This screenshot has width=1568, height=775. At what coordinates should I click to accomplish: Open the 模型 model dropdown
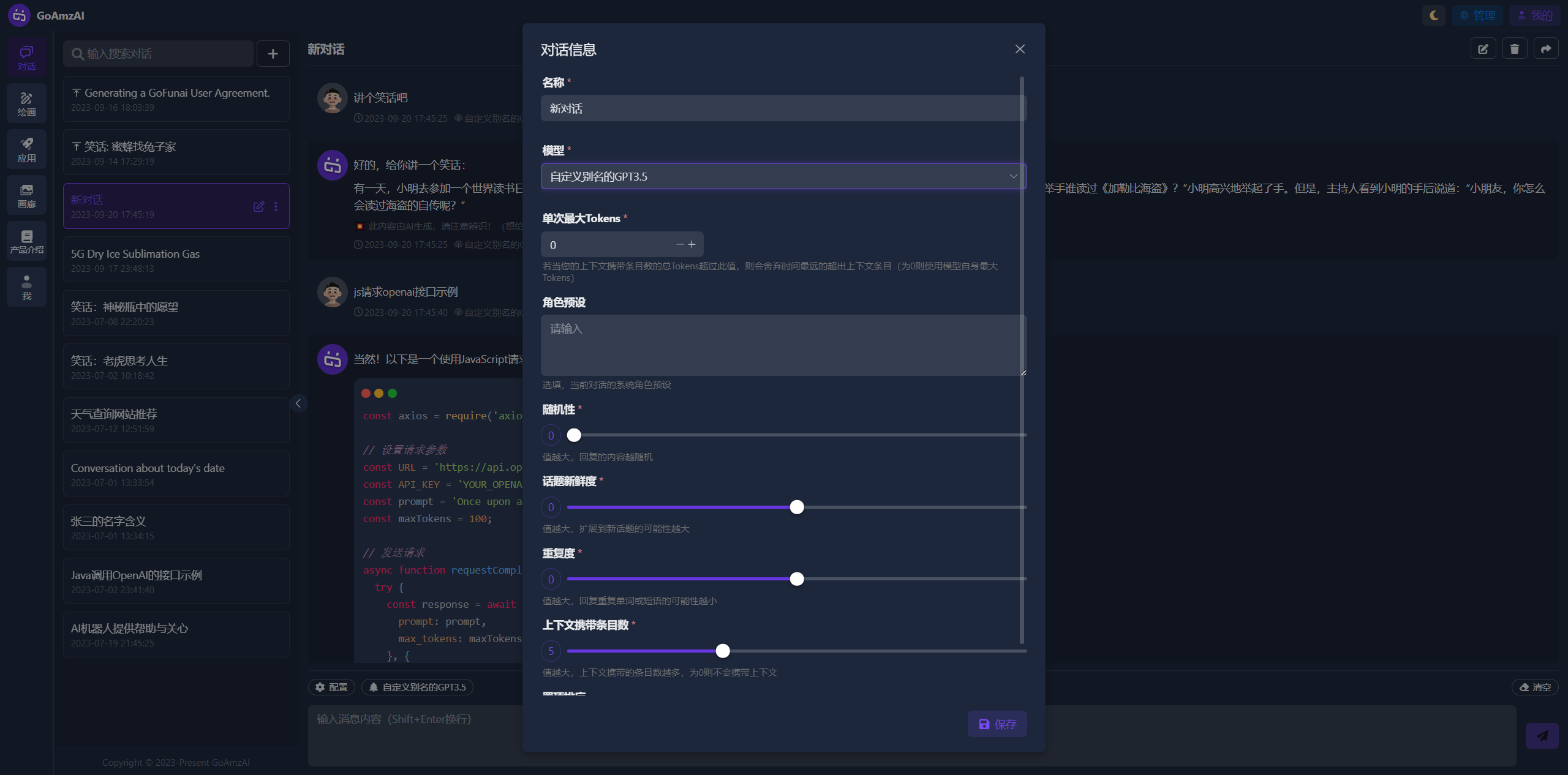(x=783, y=176)
